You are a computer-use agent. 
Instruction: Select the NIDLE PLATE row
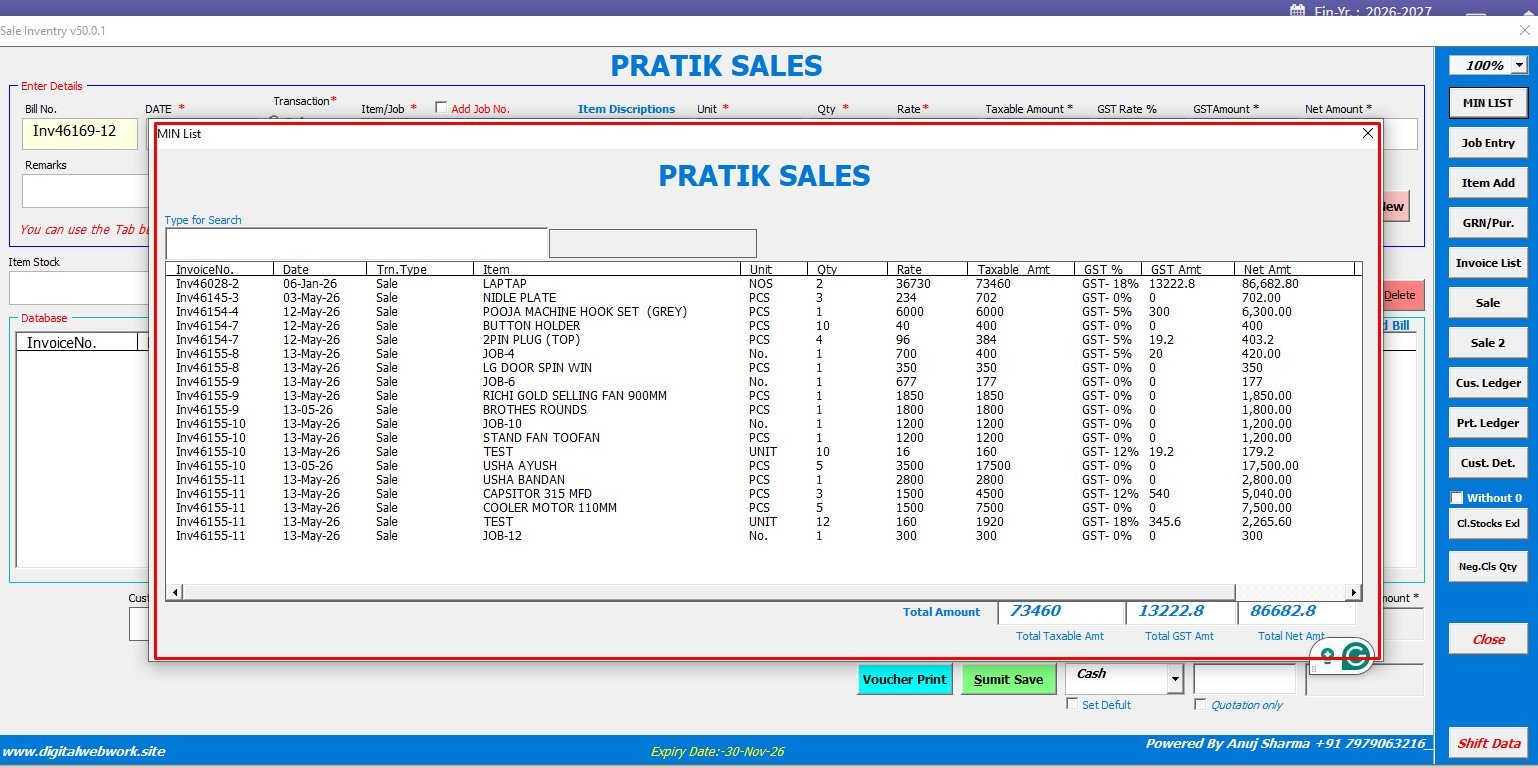point(764,298)
